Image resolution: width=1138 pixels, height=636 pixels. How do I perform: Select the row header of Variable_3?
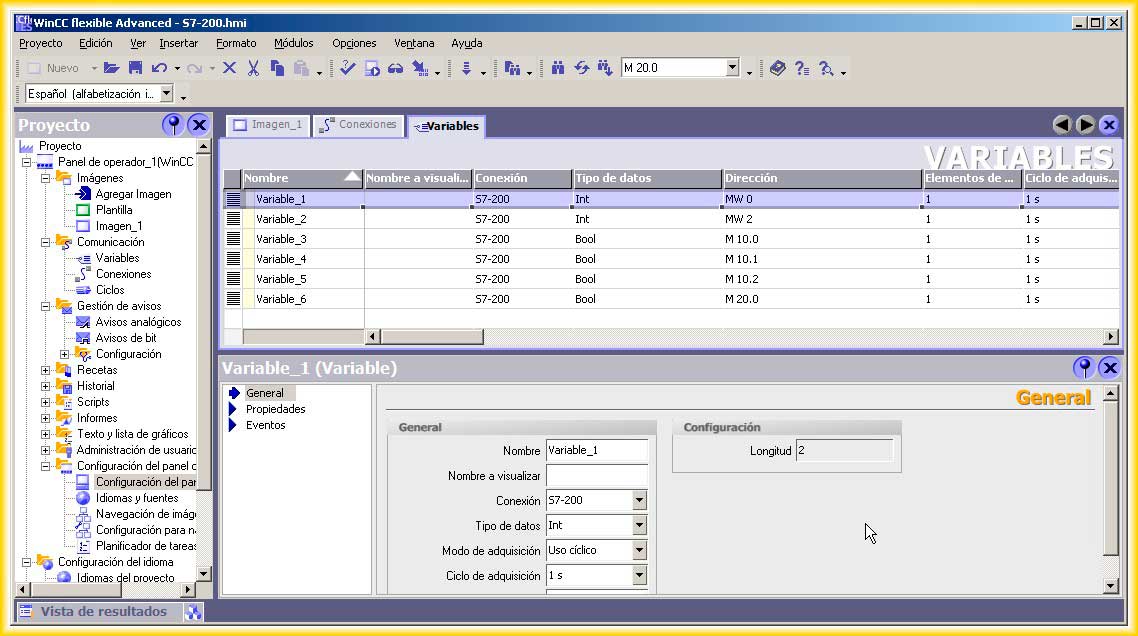pos(233,239)
